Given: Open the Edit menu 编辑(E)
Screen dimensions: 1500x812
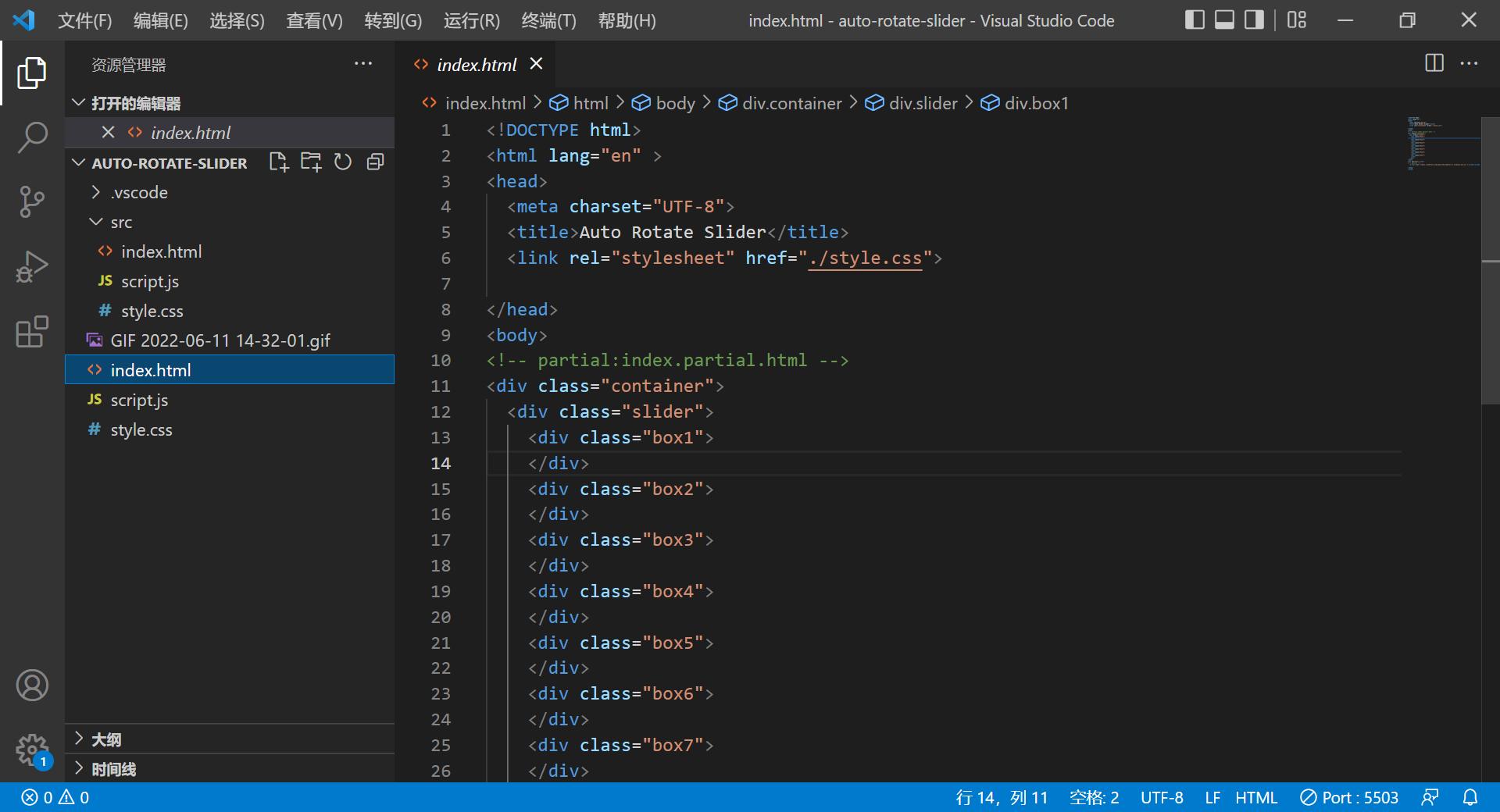Looking at the screenshot, I should pyautogui.click(x=160, y=20).
